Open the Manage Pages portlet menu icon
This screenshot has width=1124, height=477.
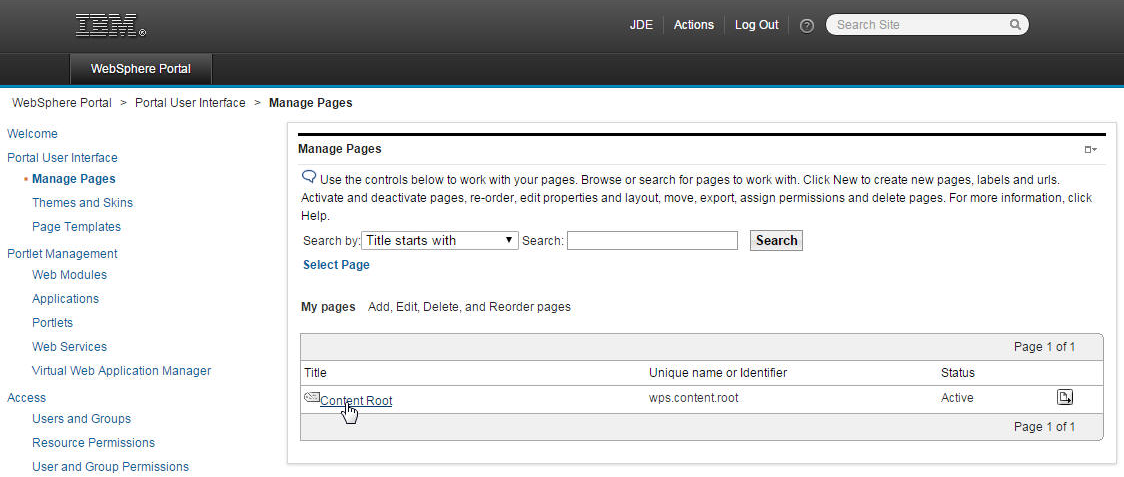click(x=1090, y=149)
